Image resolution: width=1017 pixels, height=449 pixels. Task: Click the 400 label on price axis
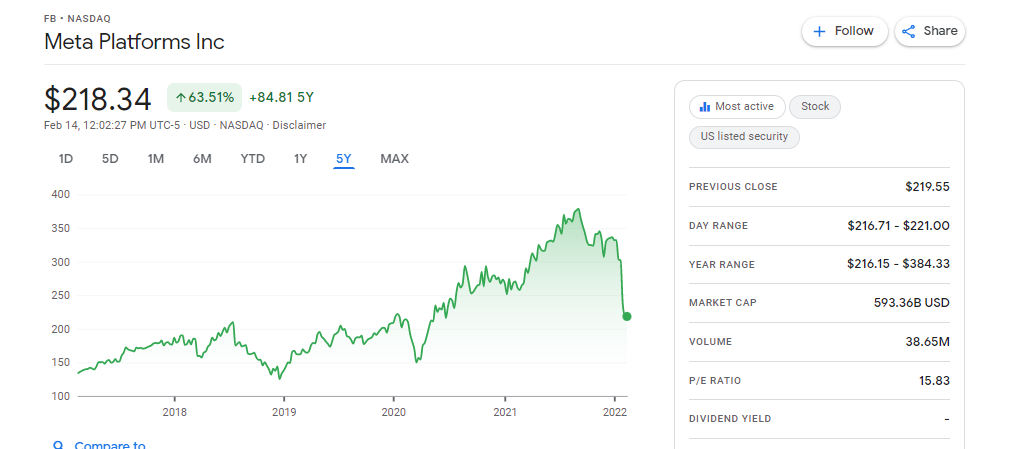[61, 195]
